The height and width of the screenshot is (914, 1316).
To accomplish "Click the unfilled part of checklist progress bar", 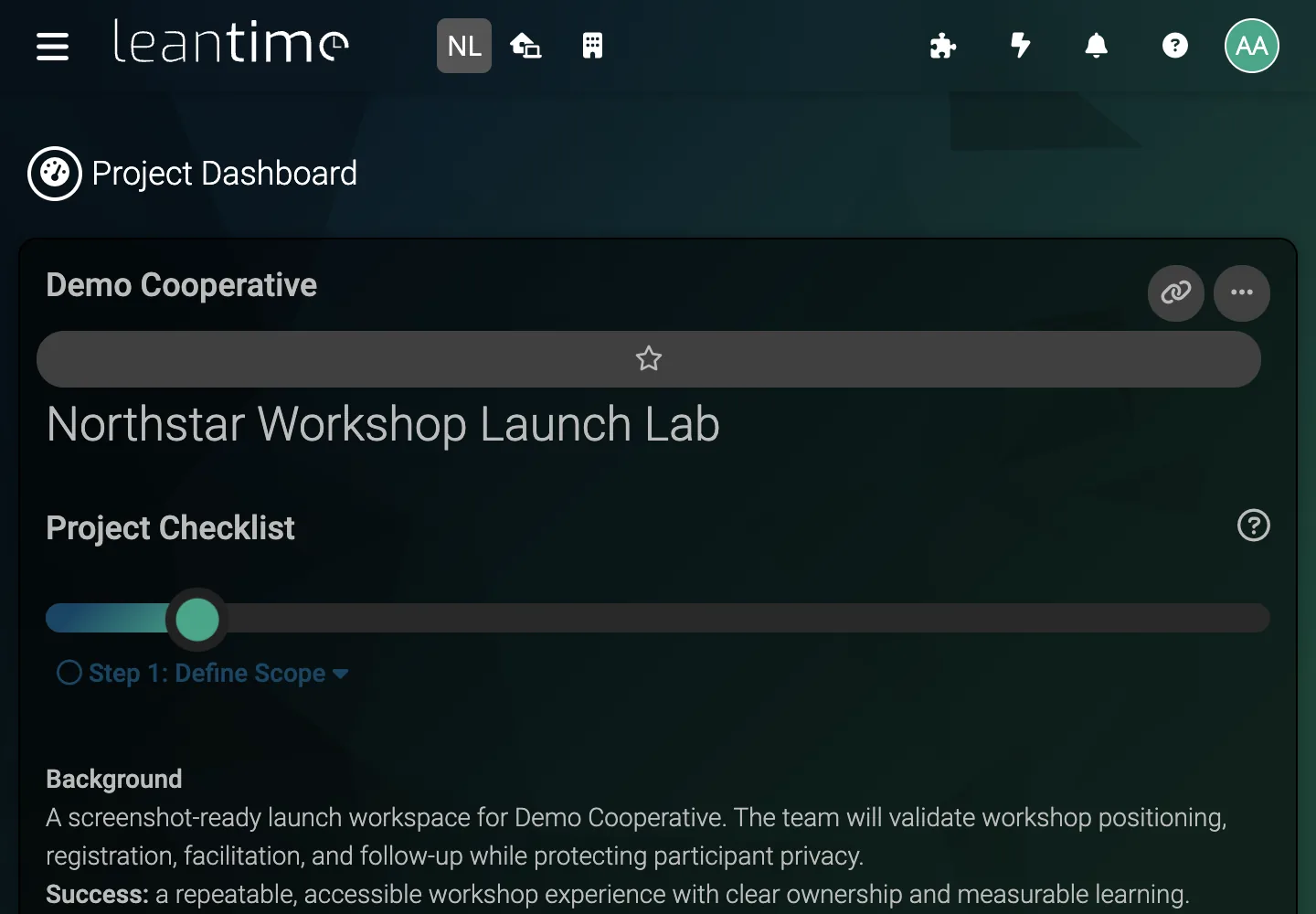I will [748, 618].
